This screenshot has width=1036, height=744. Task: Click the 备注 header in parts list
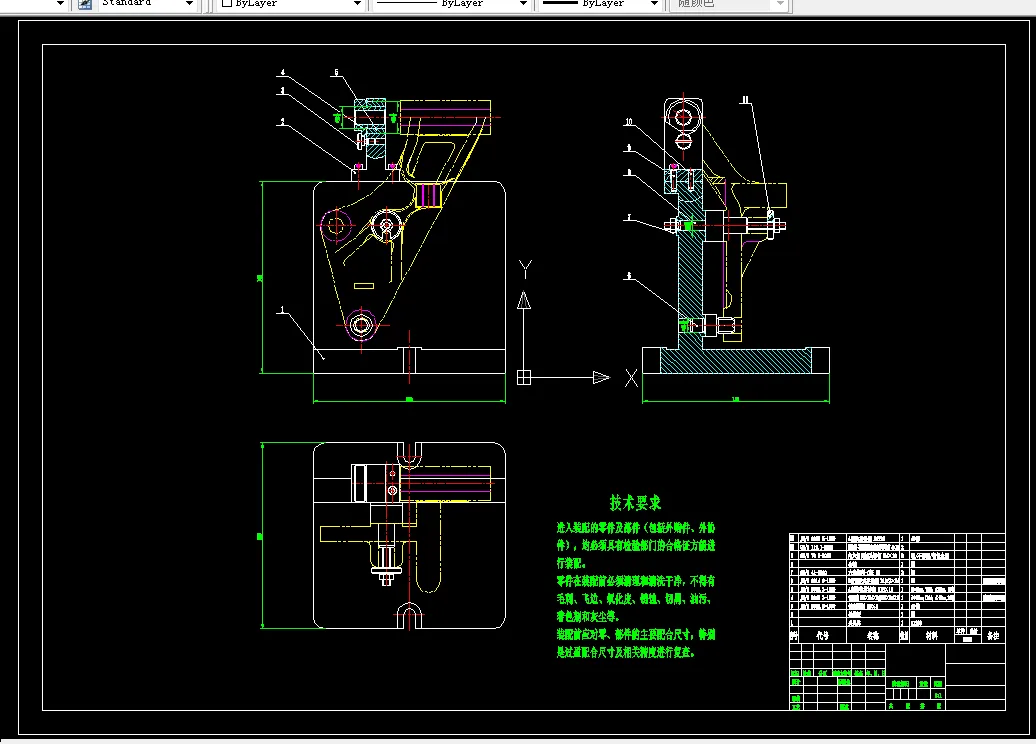tap(993, 636)
